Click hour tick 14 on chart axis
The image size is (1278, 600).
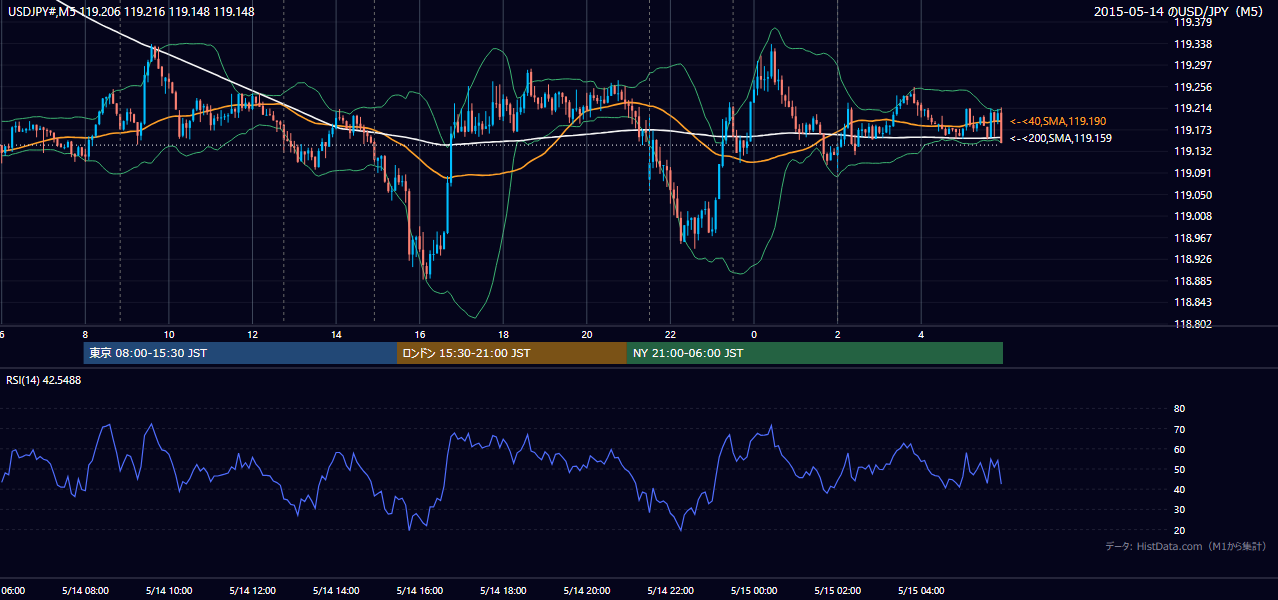[x=336, y=335]
